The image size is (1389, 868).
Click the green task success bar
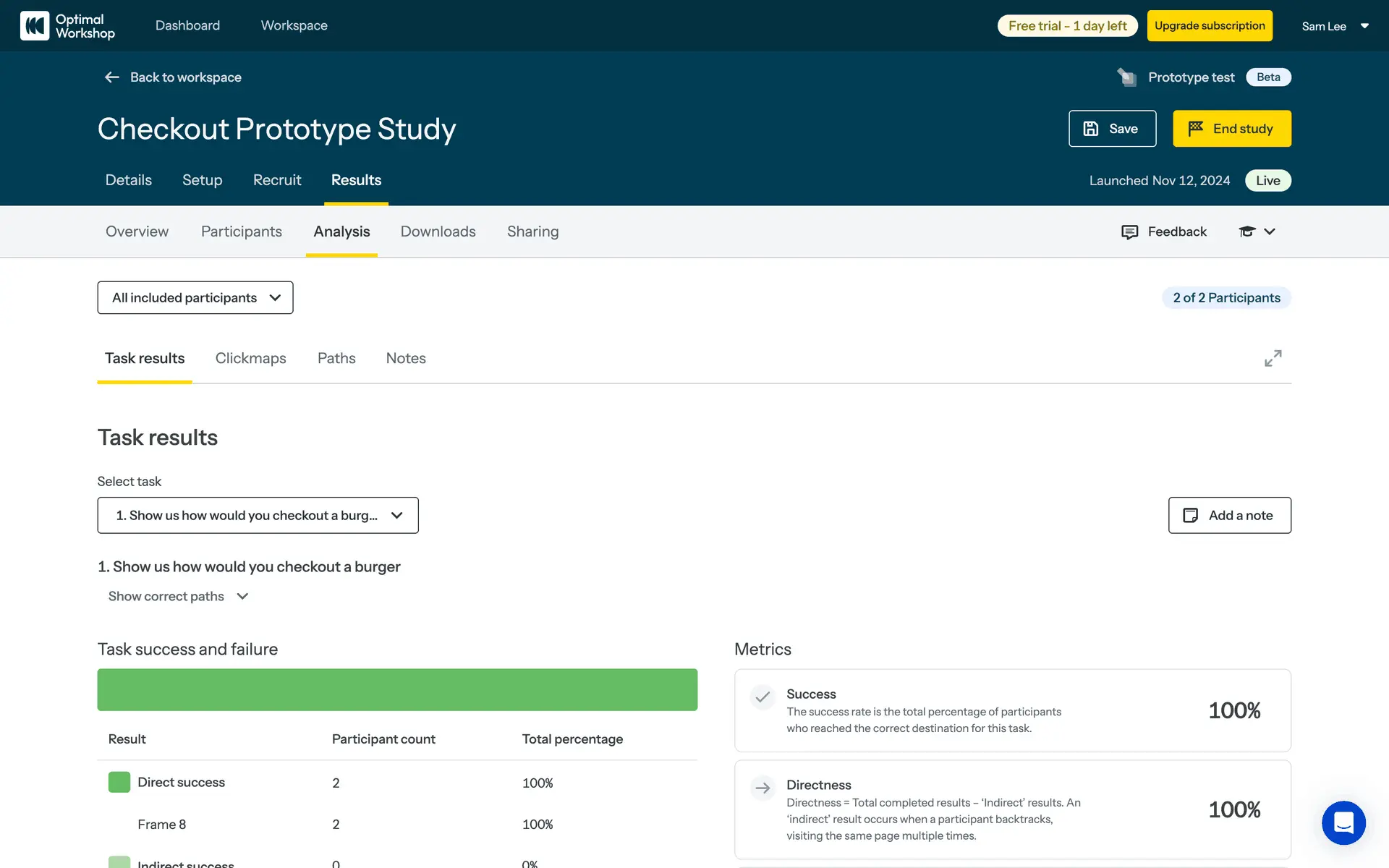click(x=397, y=689)
